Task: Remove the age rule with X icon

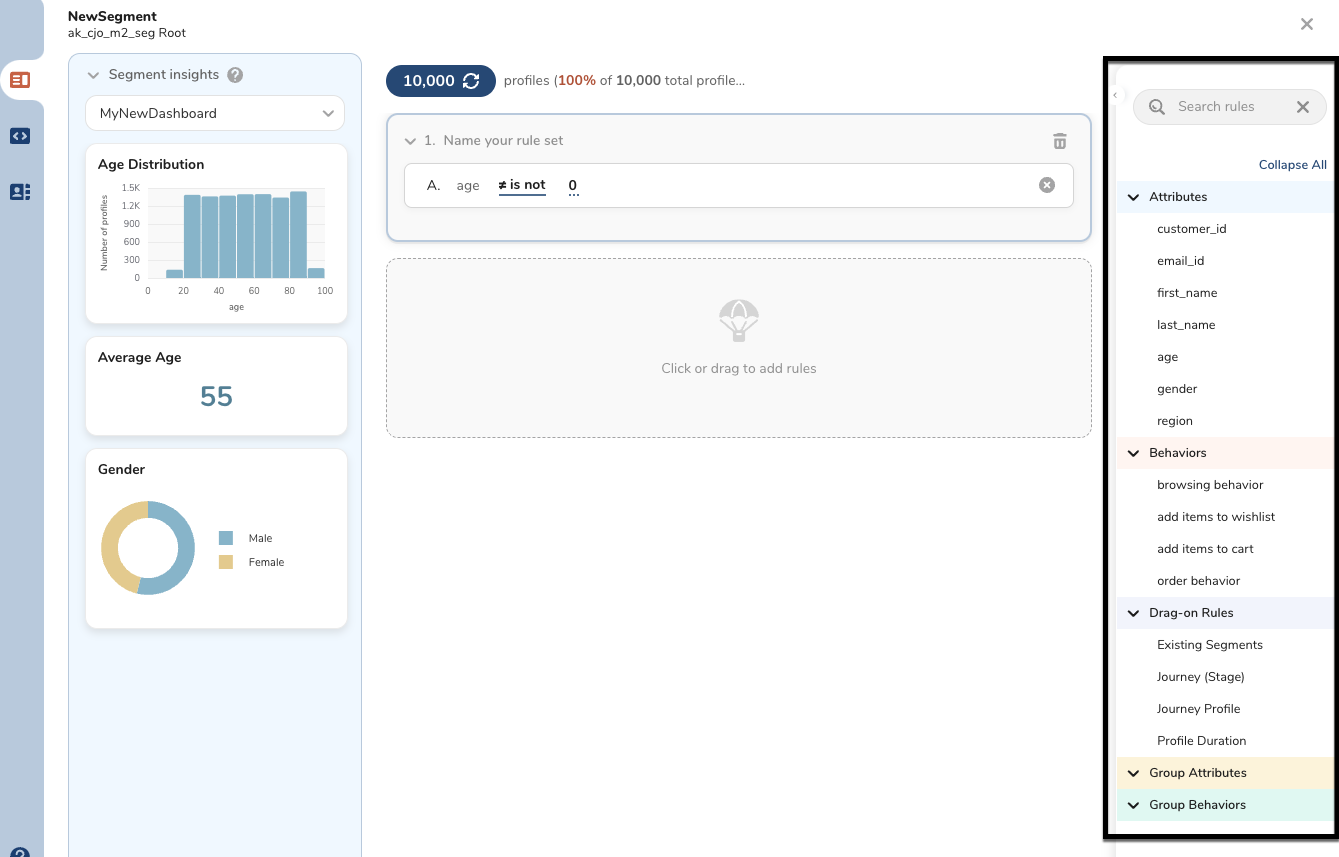Action: click(x=1046, y=185)
